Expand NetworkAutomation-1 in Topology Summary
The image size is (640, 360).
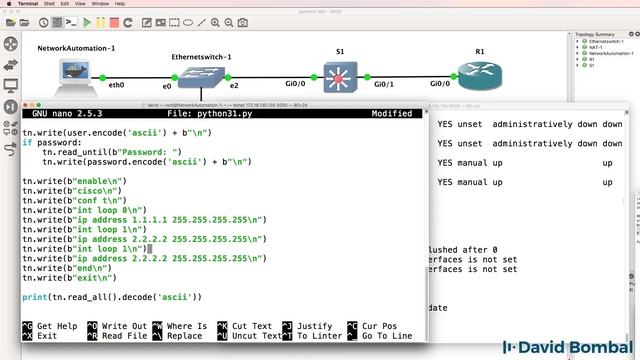(577, 53)
